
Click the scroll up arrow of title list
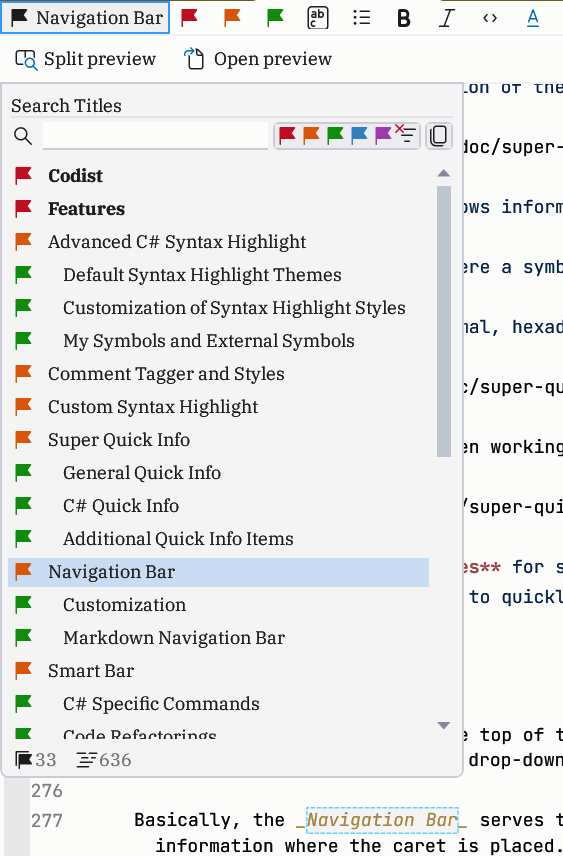[444, 173]
